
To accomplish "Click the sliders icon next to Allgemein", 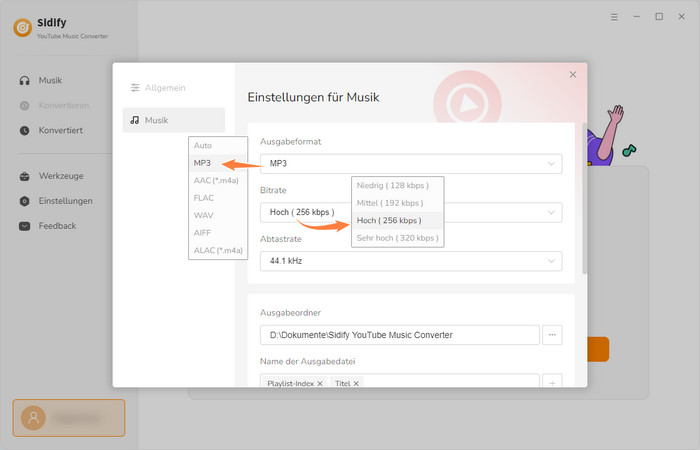I will [x=135, y=88].
